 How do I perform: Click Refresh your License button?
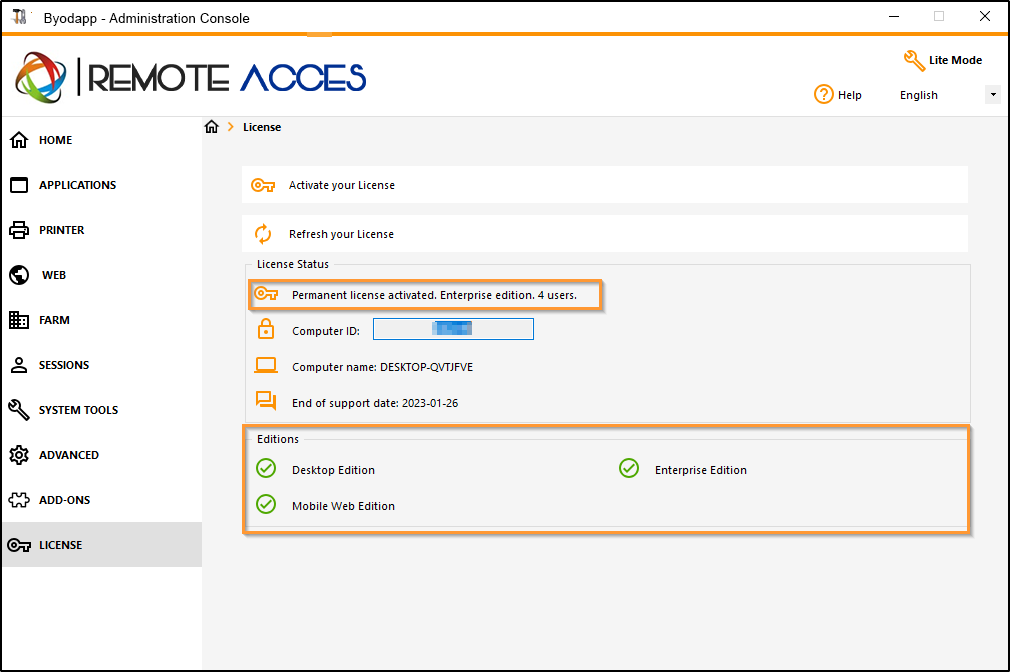[605, 234]
